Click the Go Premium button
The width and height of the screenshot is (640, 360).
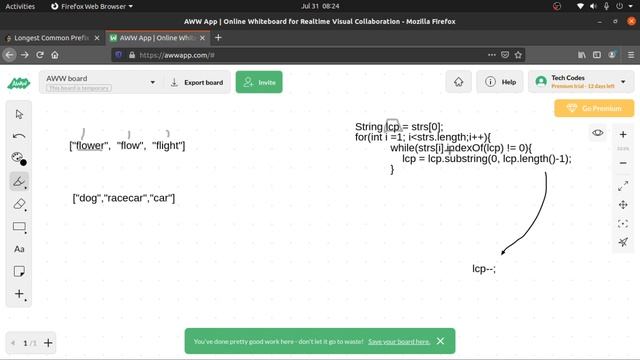(x=594, y=108)
